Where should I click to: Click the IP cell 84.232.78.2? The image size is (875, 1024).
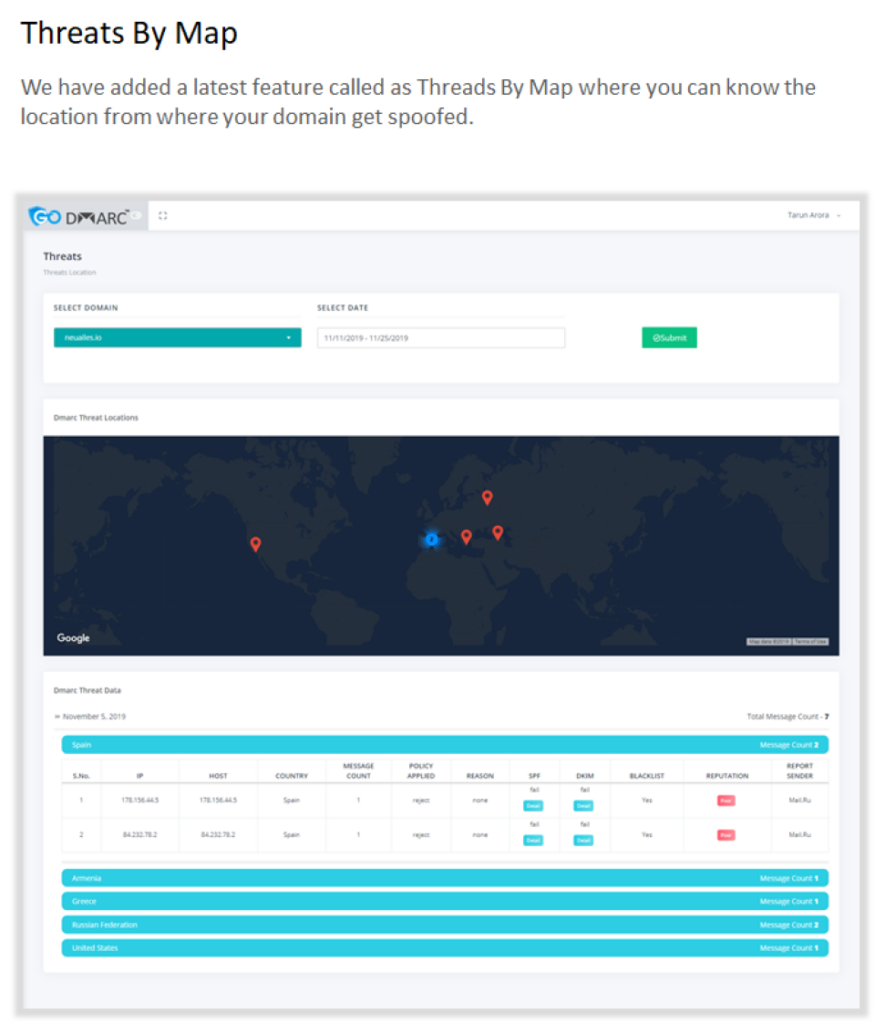pos(140,835)
